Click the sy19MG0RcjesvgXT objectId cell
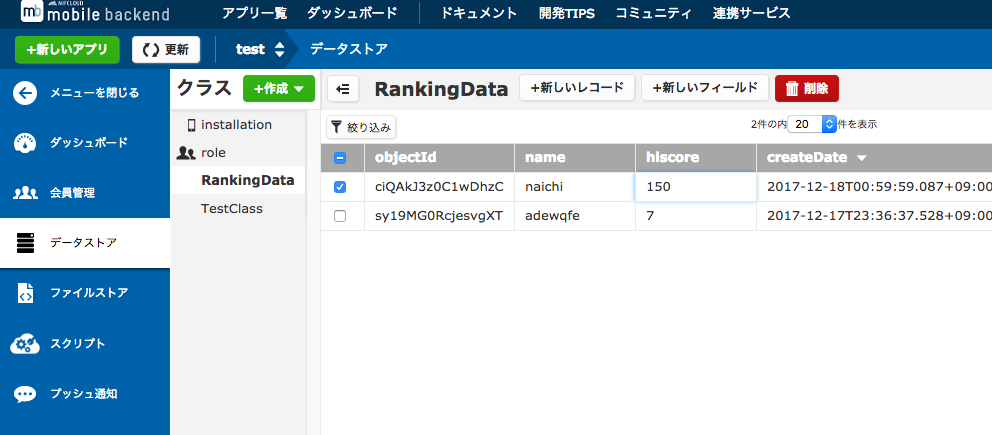This screenshot has height=435, width=992. [440, 216]
